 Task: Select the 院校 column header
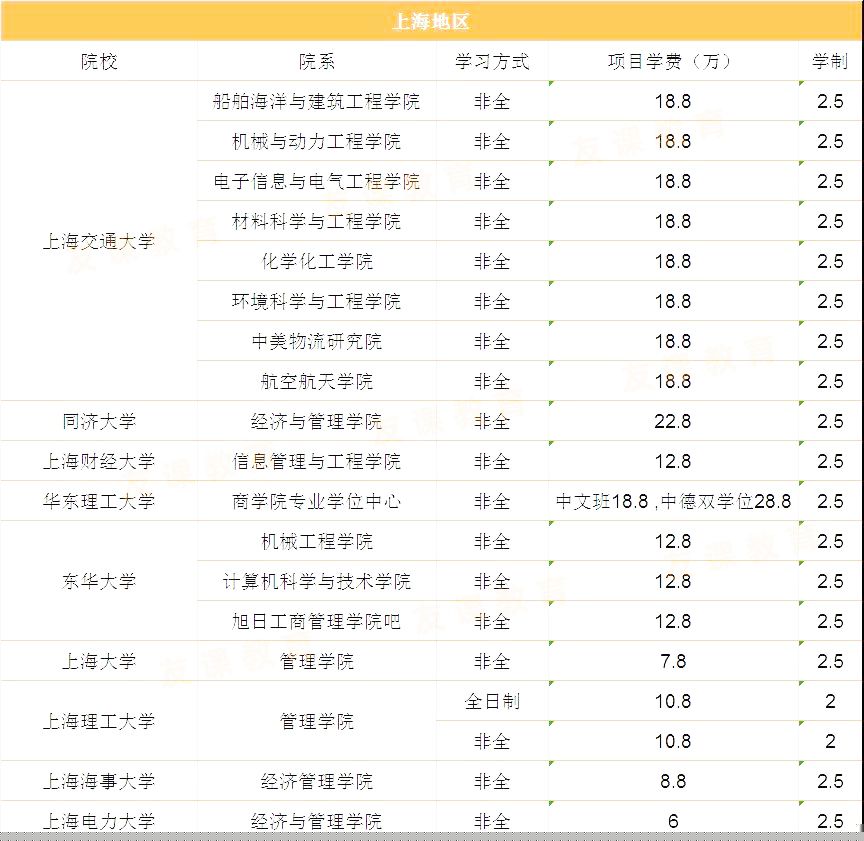(99, 62)
